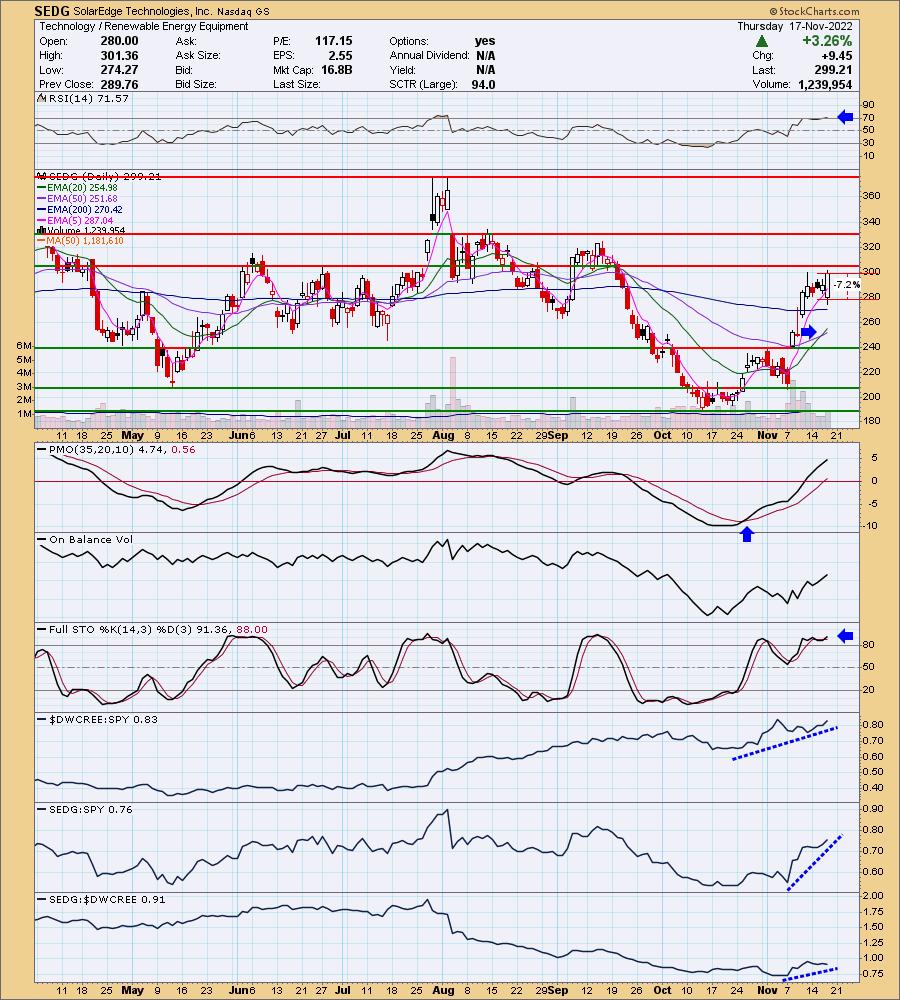
Task: Click the $DWCREE:SPY 0.83 panel label
Action: coord(103,719)
